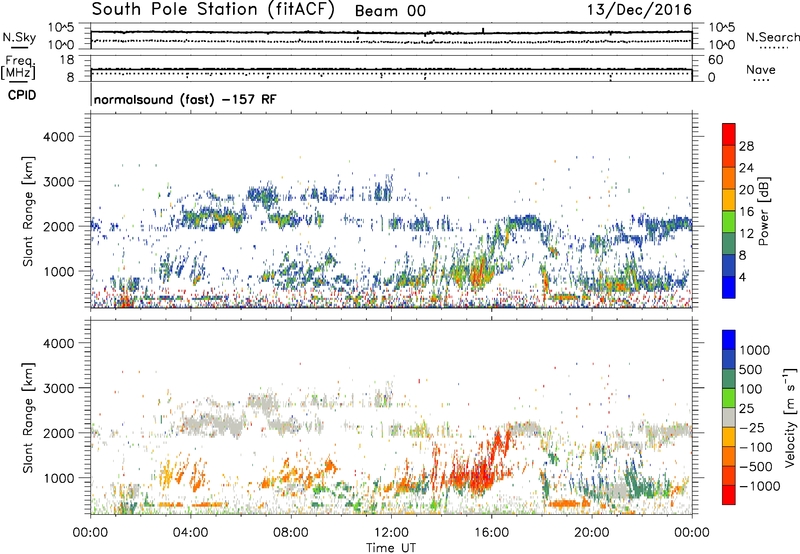The image size is (800, 554).
Task: Click '500' on the velocity scale
Action: coord(750,370)
